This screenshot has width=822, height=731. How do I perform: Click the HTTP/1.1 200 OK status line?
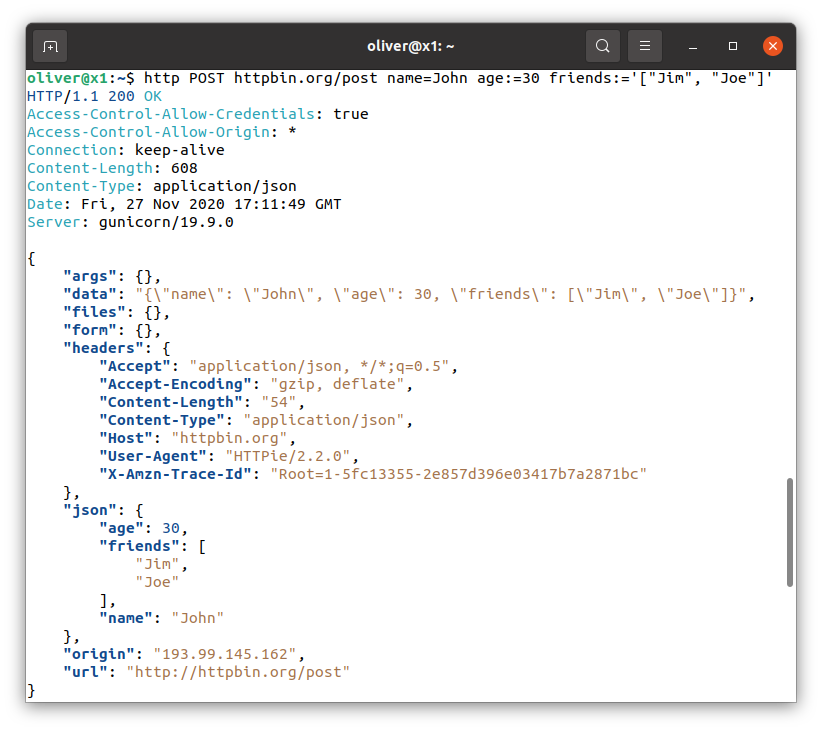tap(94, 96)
